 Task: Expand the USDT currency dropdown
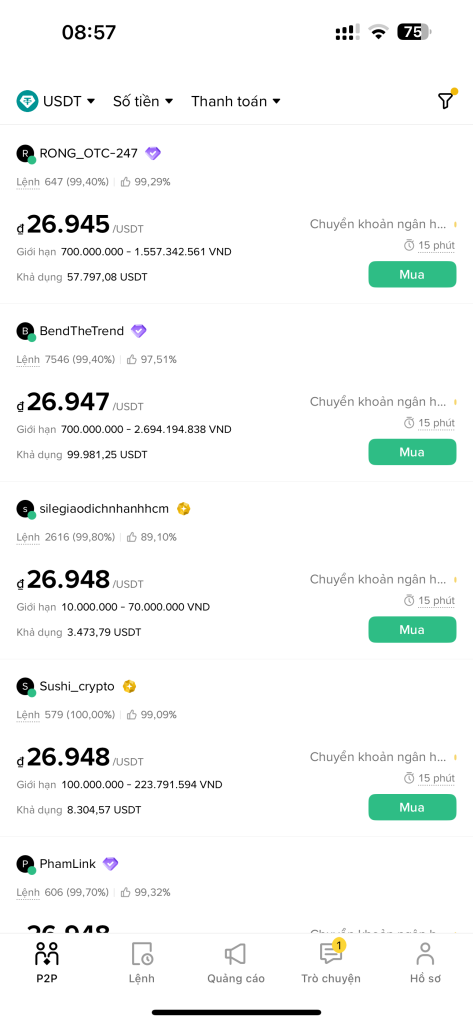pyautogui.click(x=56, y=101)
